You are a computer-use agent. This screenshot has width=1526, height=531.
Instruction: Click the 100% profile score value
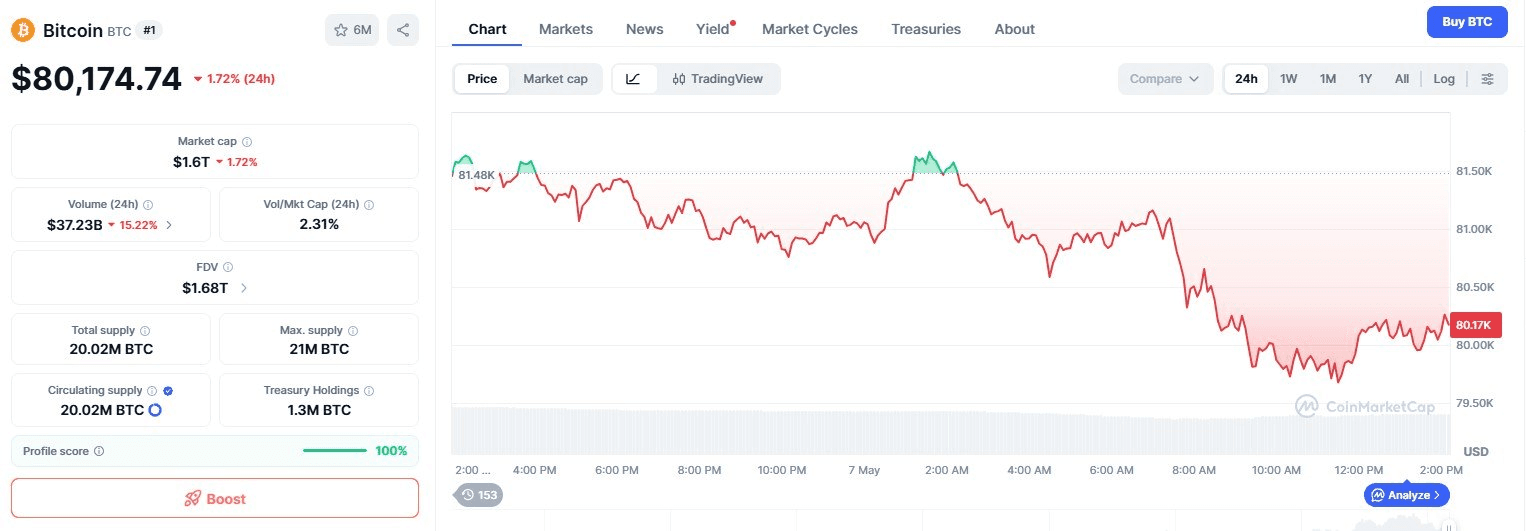pos(391,451)
